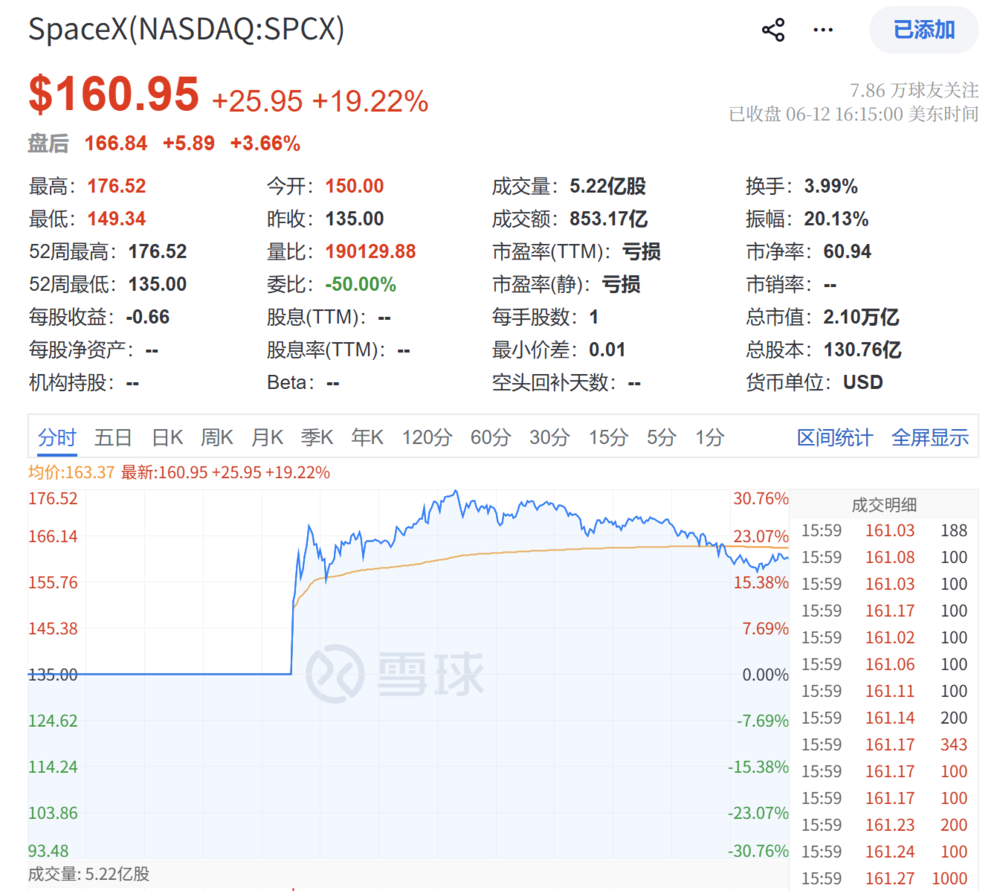Click the 总股本 value 130.76亿
The width and height of the screenshot is (1000, 891).
862,350
